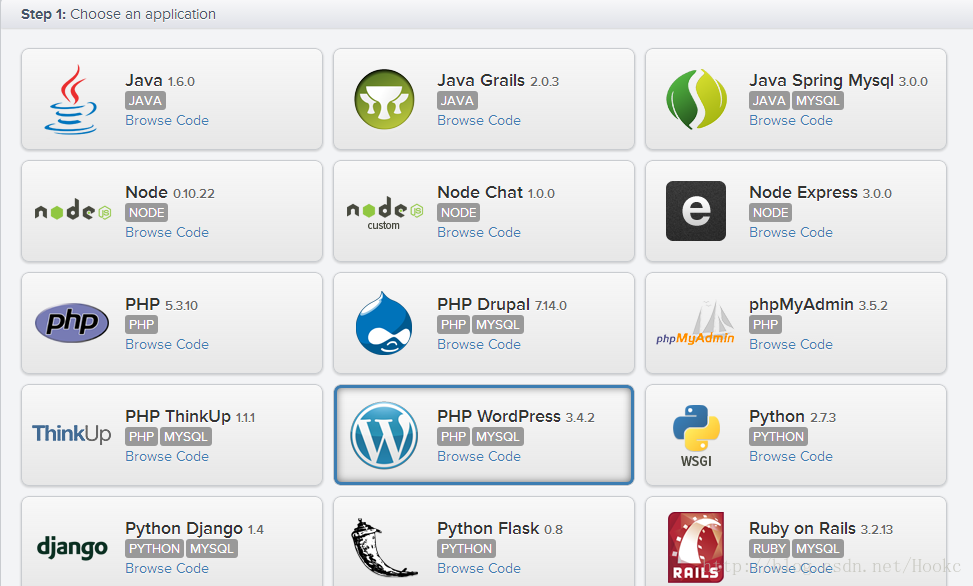The height and width of the screenshot is (586, 973).
Task: Select the 'Python Flask 0.8' title
Action: pos(500,529)
